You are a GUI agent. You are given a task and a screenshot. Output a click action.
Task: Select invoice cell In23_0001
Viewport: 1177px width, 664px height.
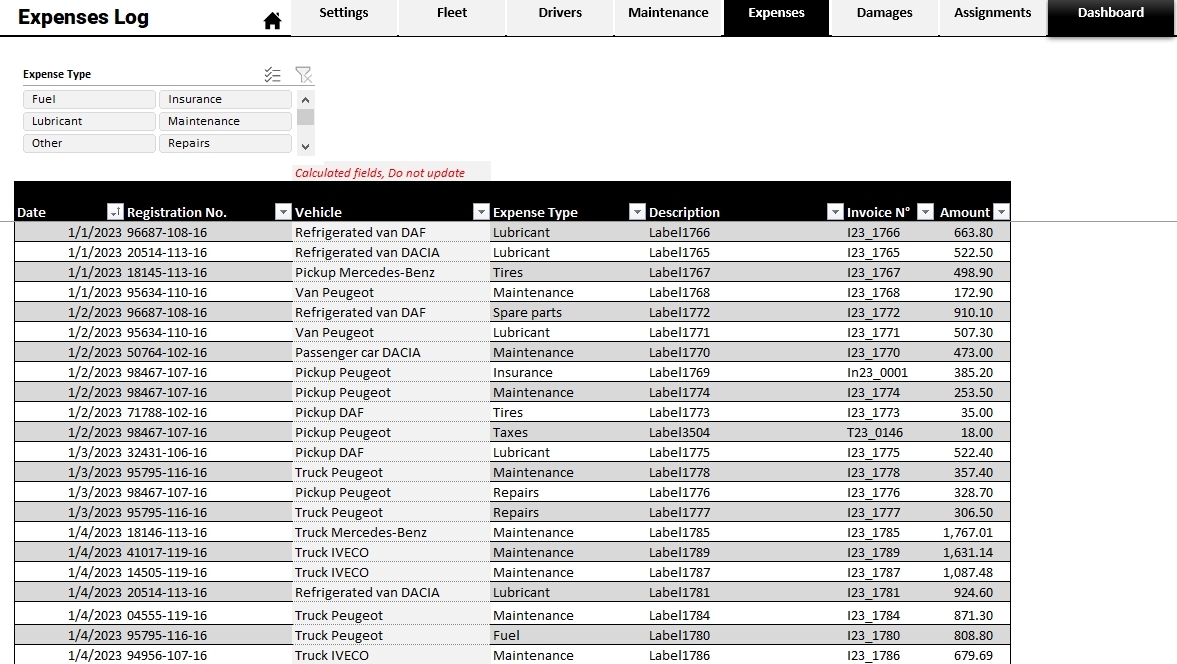[x=890, y=372]
